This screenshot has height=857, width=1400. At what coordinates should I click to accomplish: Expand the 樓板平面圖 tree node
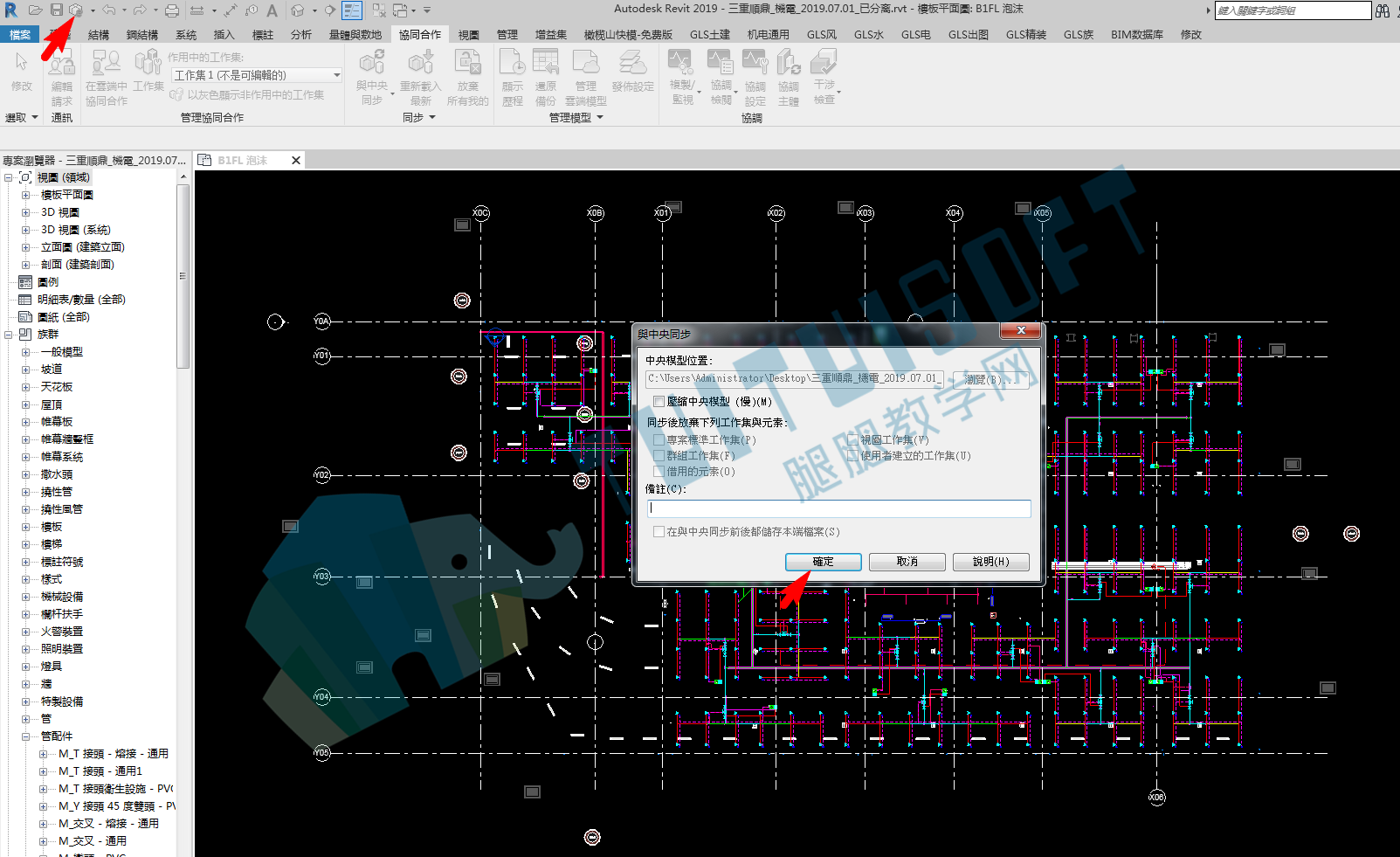(25, 195)
